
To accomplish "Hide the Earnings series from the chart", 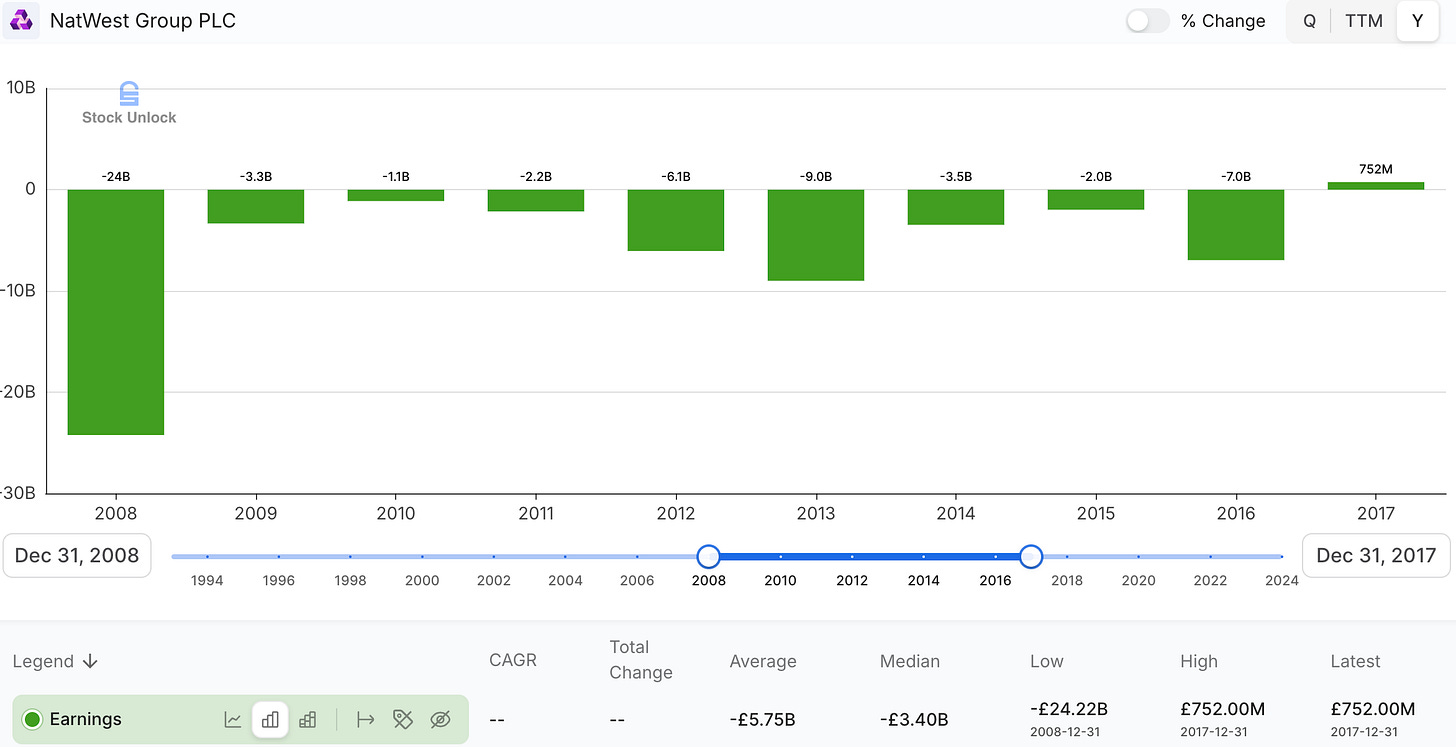I will [x=441, y=719].
